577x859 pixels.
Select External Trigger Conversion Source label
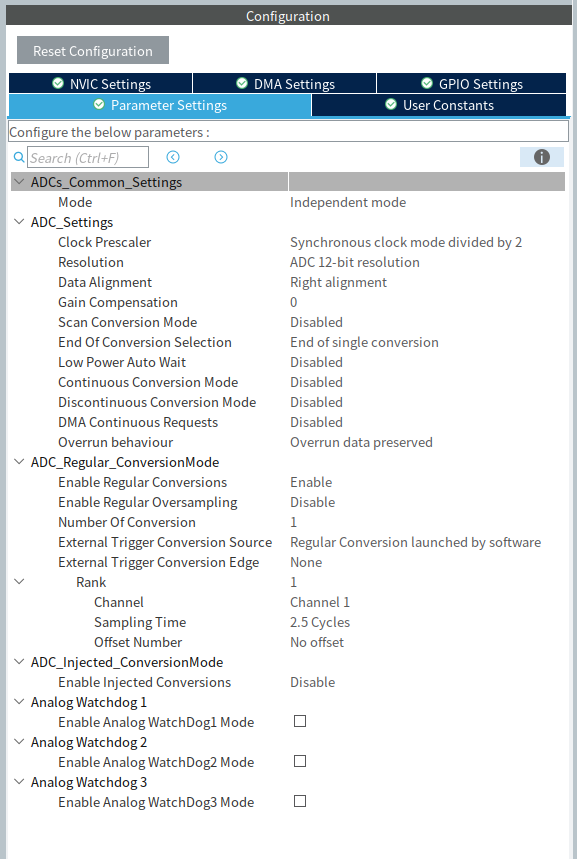click(165, 542)
